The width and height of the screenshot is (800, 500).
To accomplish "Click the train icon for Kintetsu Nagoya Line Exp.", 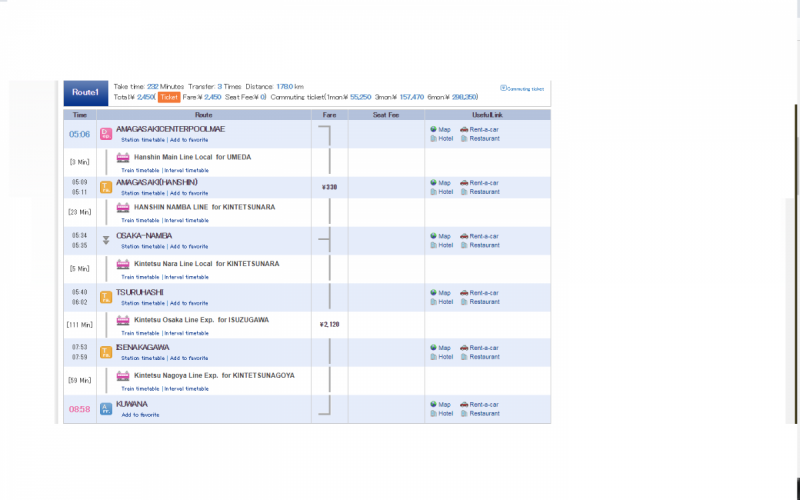I will pos(123,376).
